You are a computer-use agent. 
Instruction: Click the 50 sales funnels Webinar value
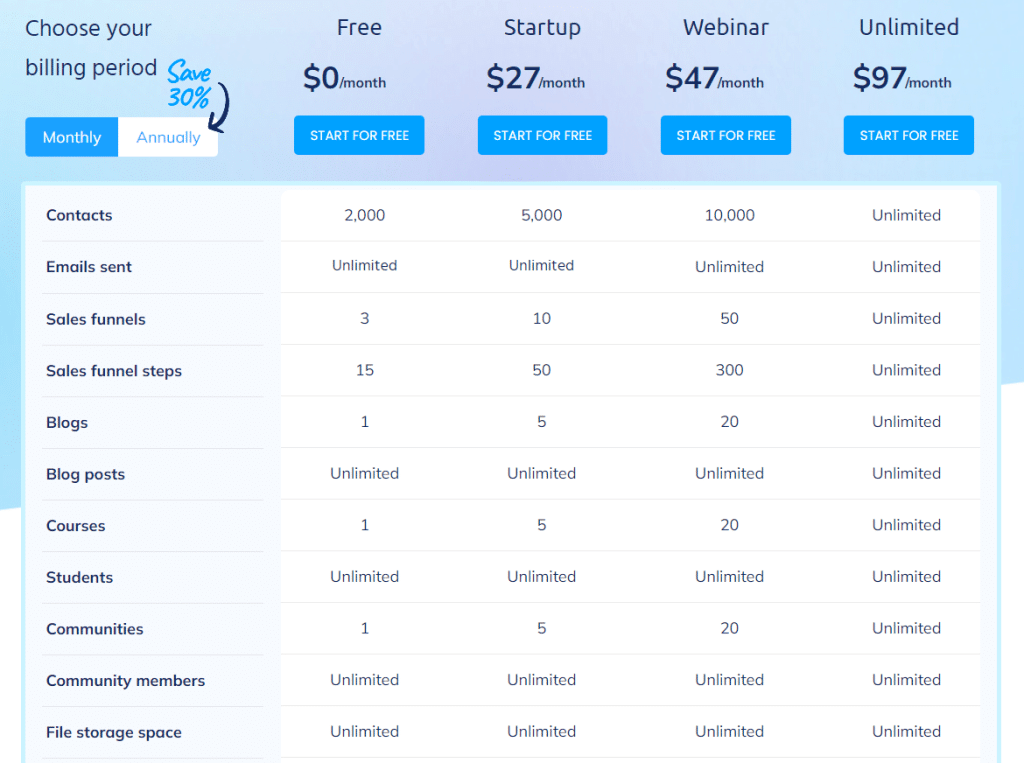(x=729, y=318)
